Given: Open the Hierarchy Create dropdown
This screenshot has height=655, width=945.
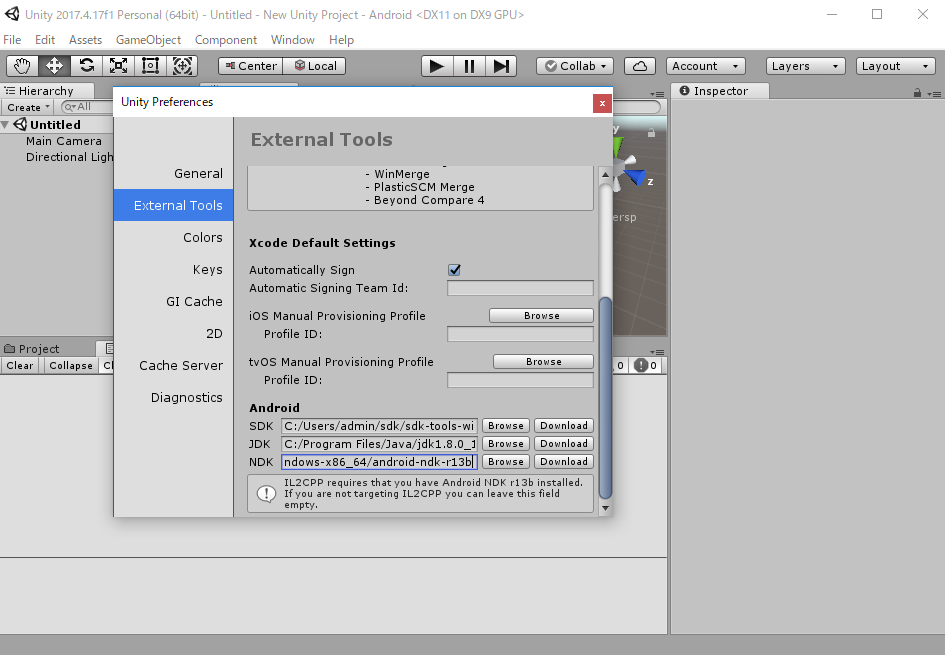Looking at the screenshot, I should point(28,107).
